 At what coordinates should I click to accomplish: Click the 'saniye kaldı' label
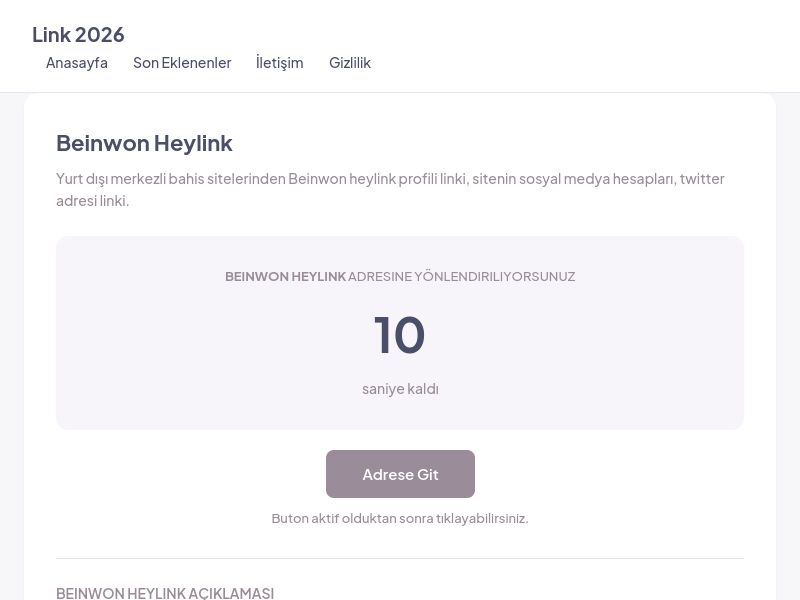[400, 389]
